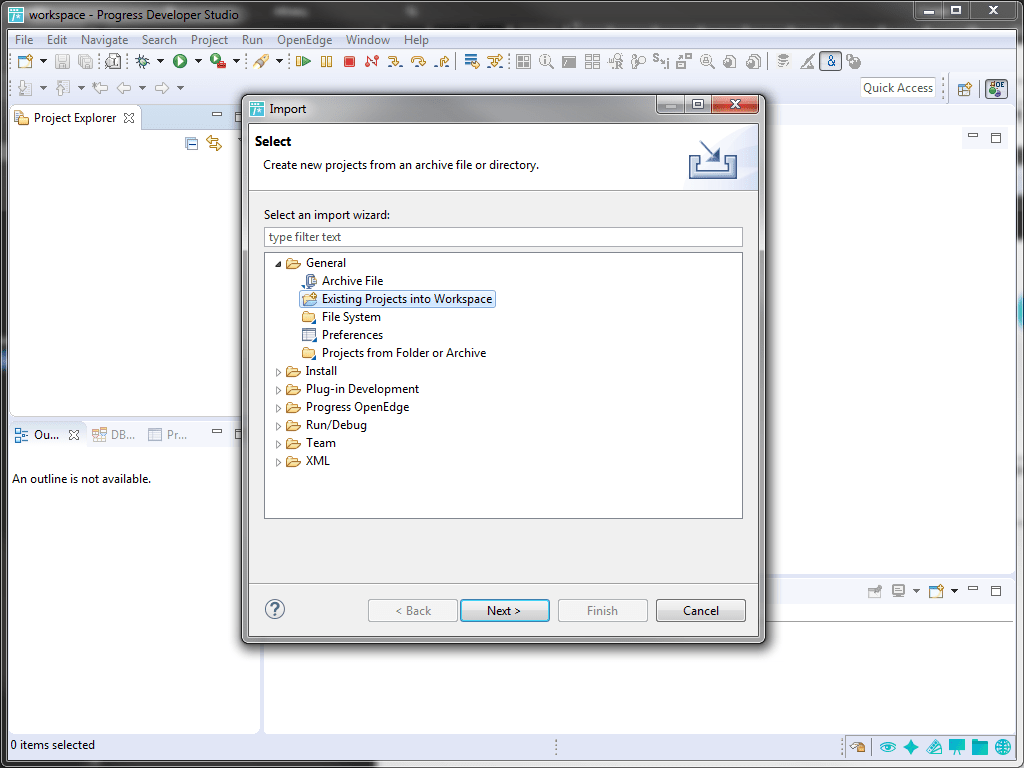Toggle the ampersand toolbar button
The height and width of the screenshot is (768, 1024).
click(x=830, y=62)
